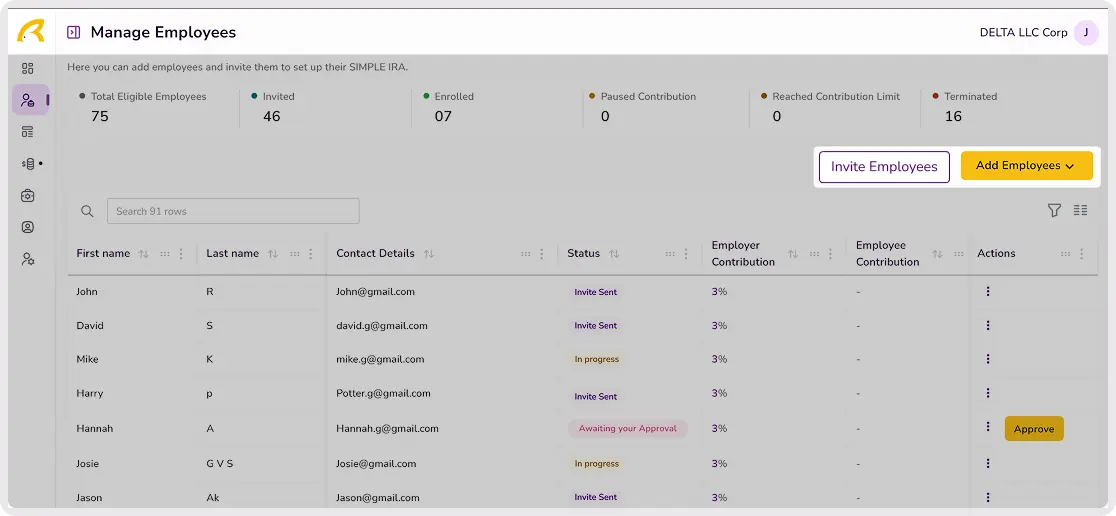Click the Search 91 rows field
Viewport: 1116px width, 516px height.
coord(233,211)
